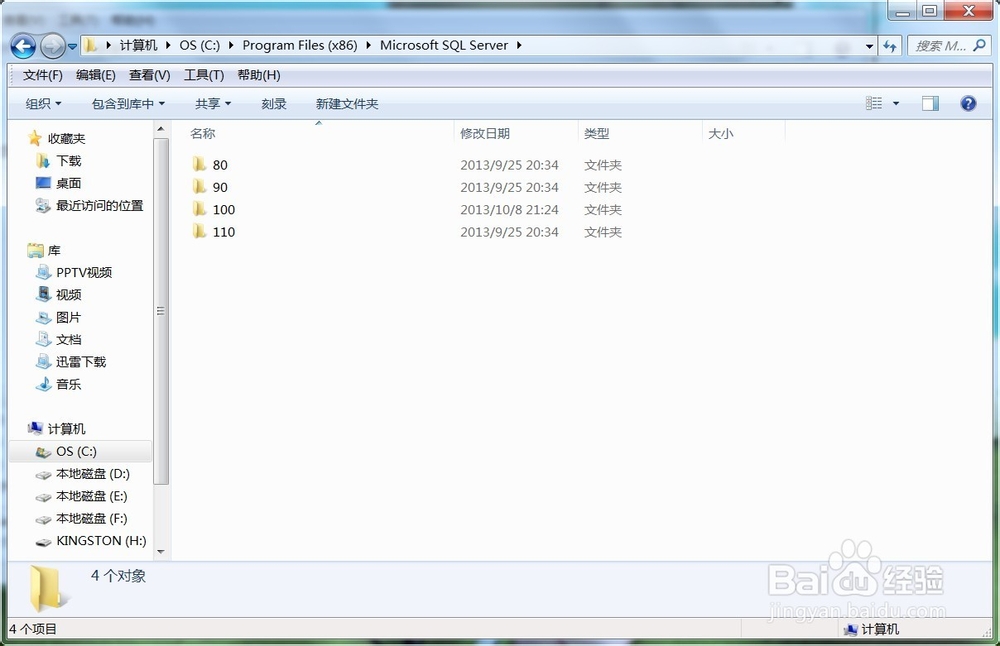The image size is (1000, 646).
Task: Select 收藏夹 in the navigation pane
Action: tap(66, 138)
